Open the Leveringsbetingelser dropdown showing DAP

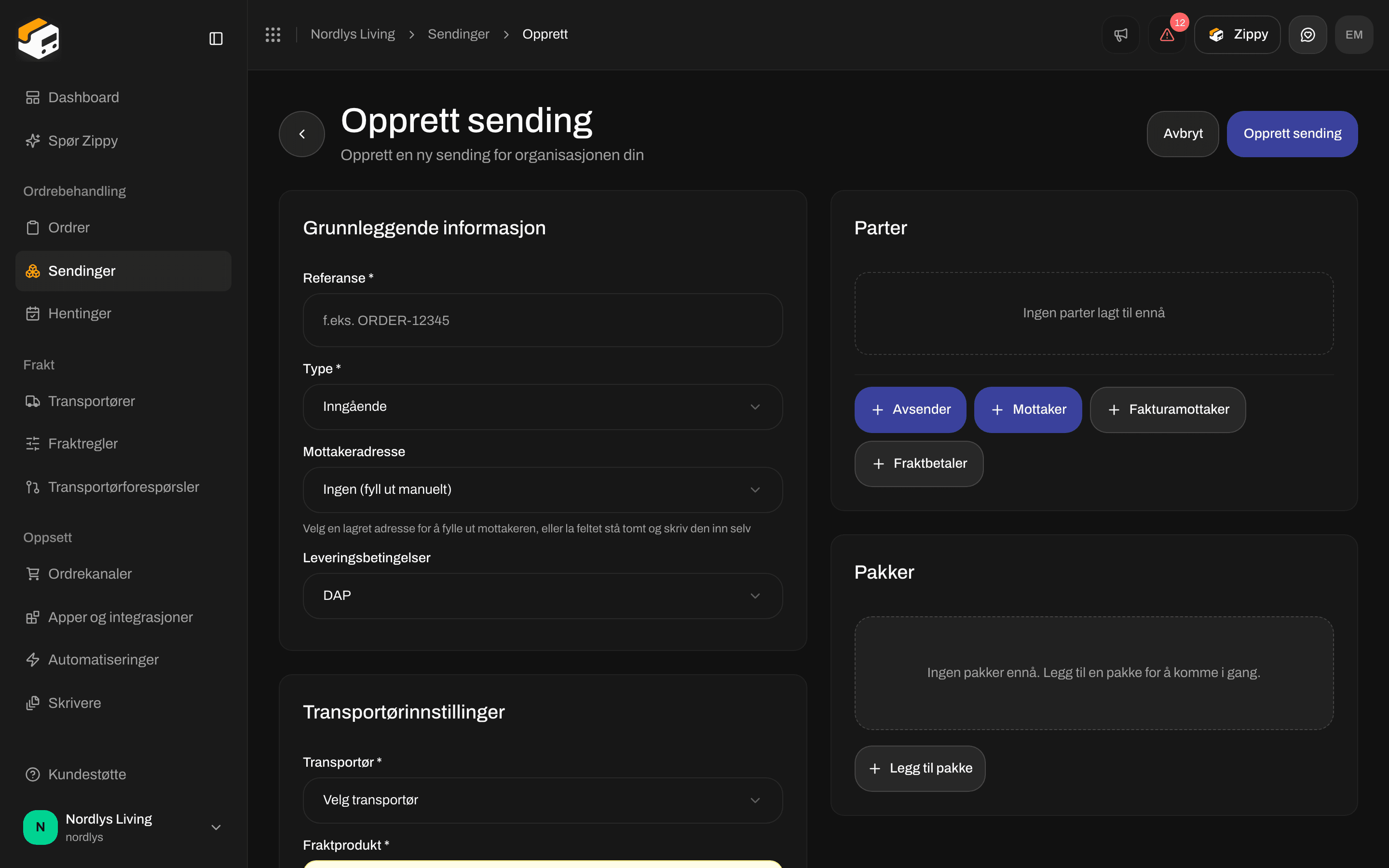point(543,596)
